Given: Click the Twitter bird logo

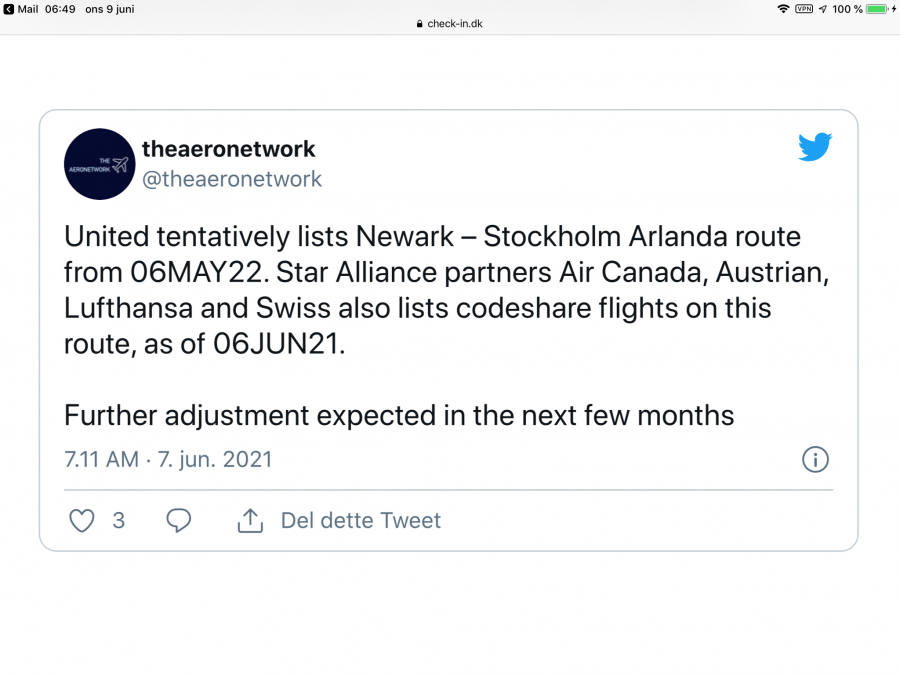Looking at the screenshot, I should [x=815, y=148].
